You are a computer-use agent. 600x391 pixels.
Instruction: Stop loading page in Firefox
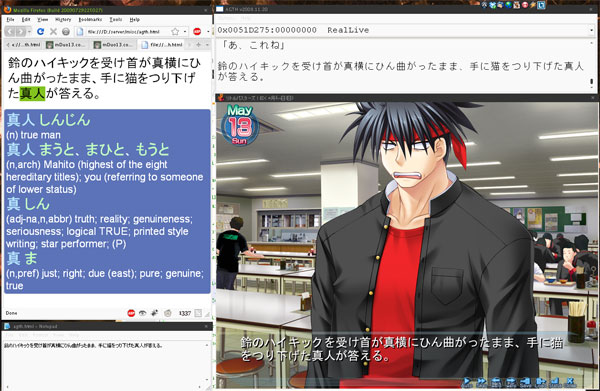click(53, 31)
